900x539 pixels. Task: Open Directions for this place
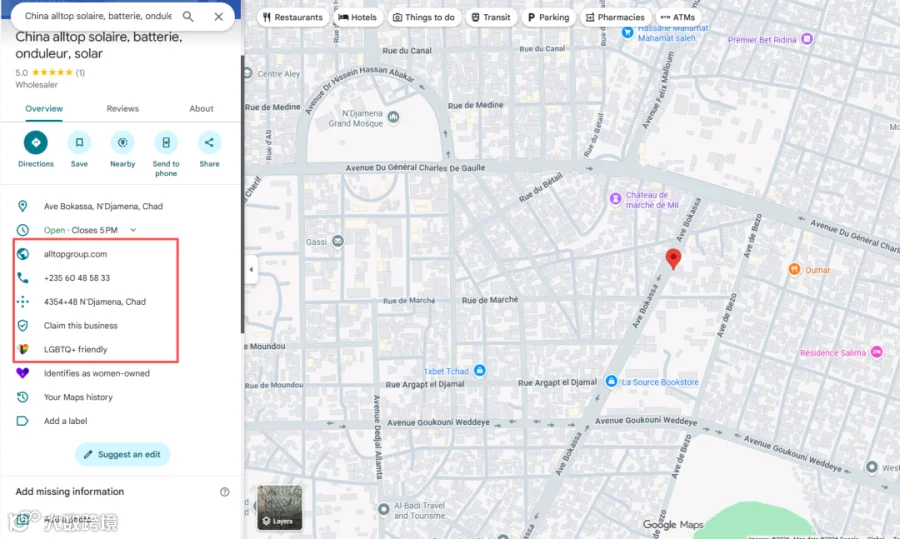tap(36, 149)
